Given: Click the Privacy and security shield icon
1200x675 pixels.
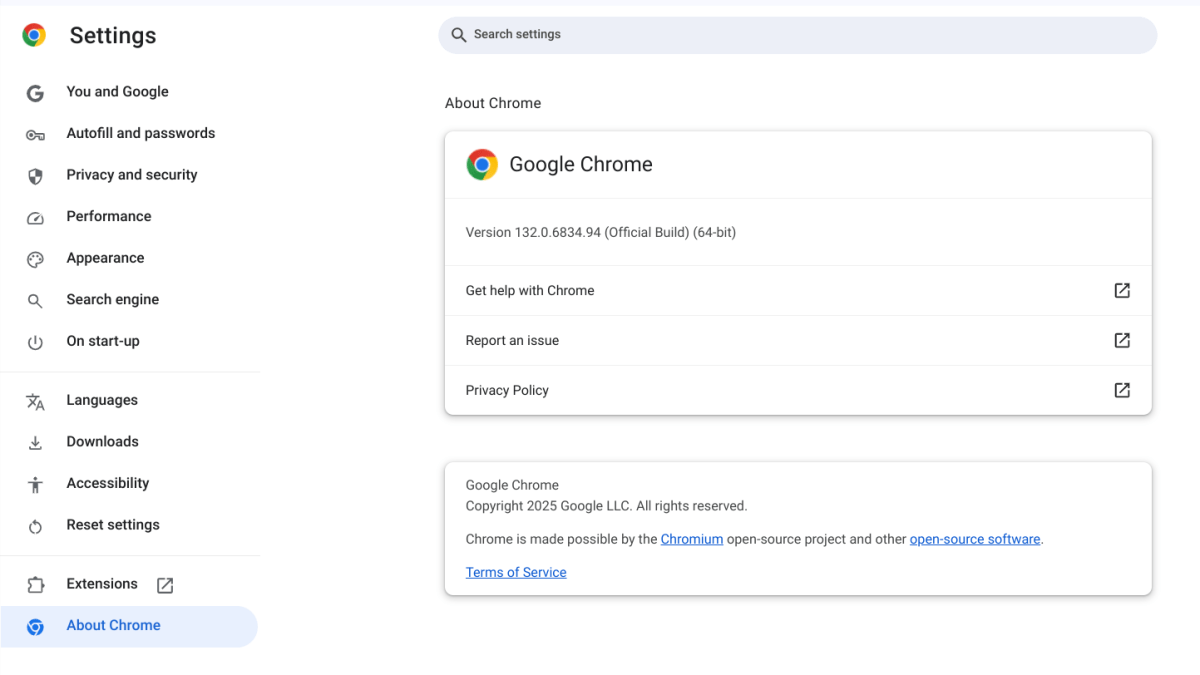Looking at the screenshot, I should click(35, 174).
